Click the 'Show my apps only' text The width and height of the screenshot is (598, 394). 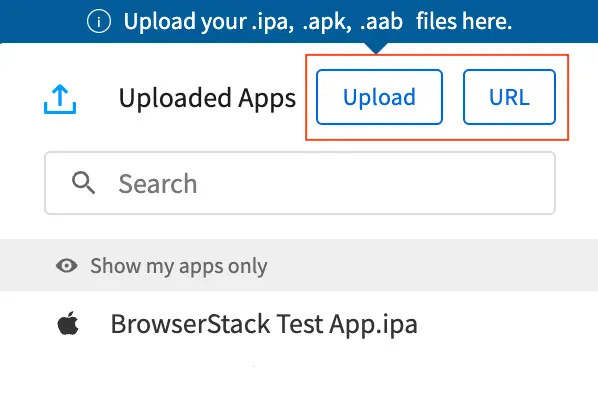(178, 266)
